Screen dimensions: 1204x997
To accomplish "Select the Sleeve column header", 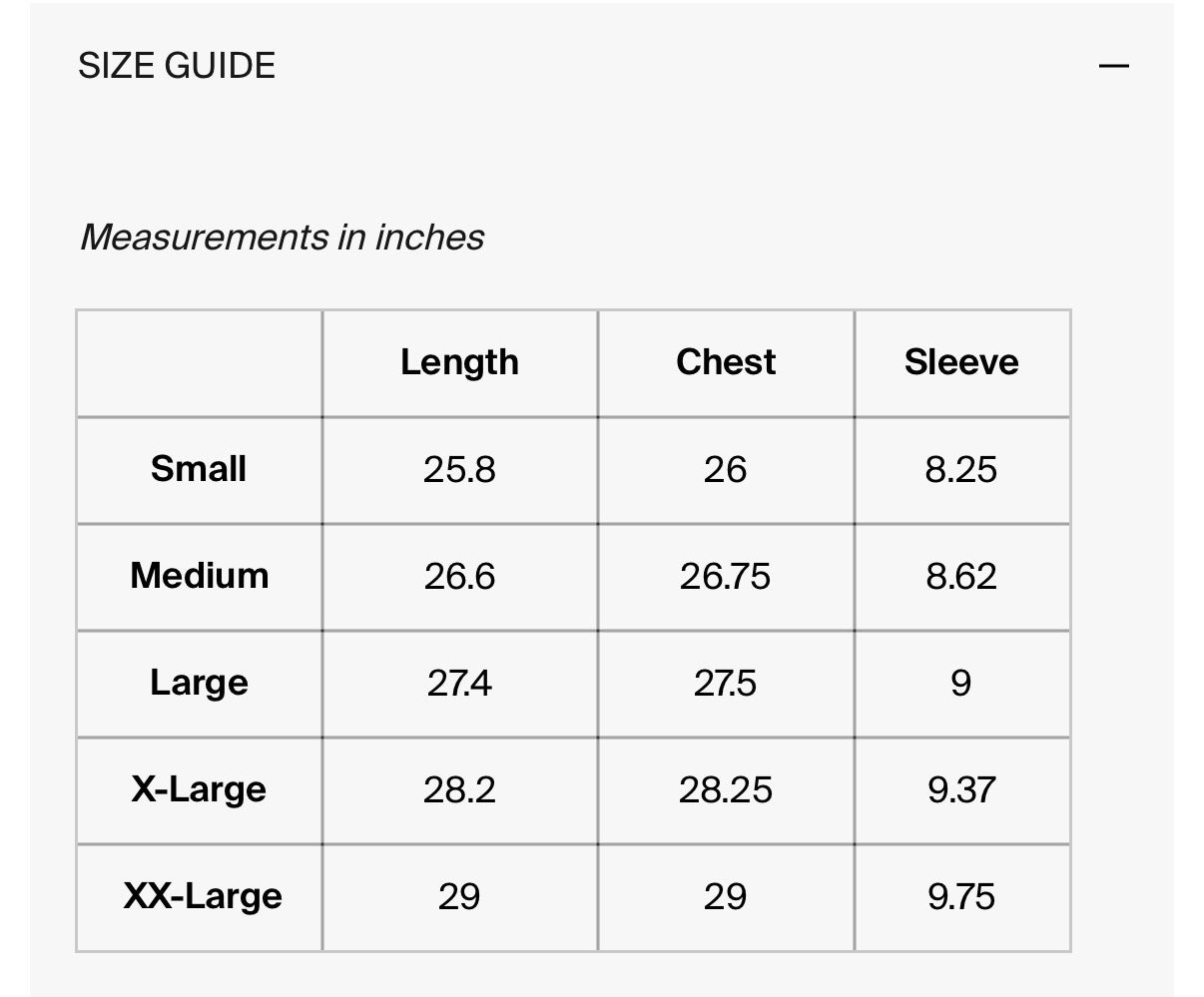I will [x=961, y=361].
